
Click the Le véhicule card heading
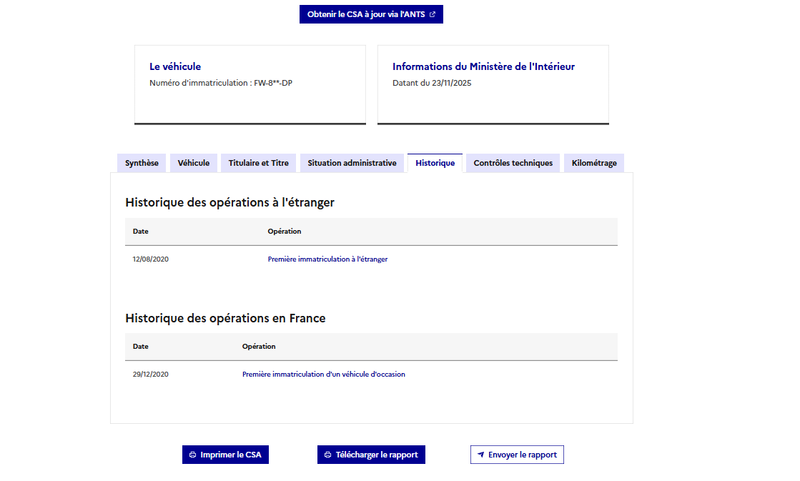coord(175,67)
